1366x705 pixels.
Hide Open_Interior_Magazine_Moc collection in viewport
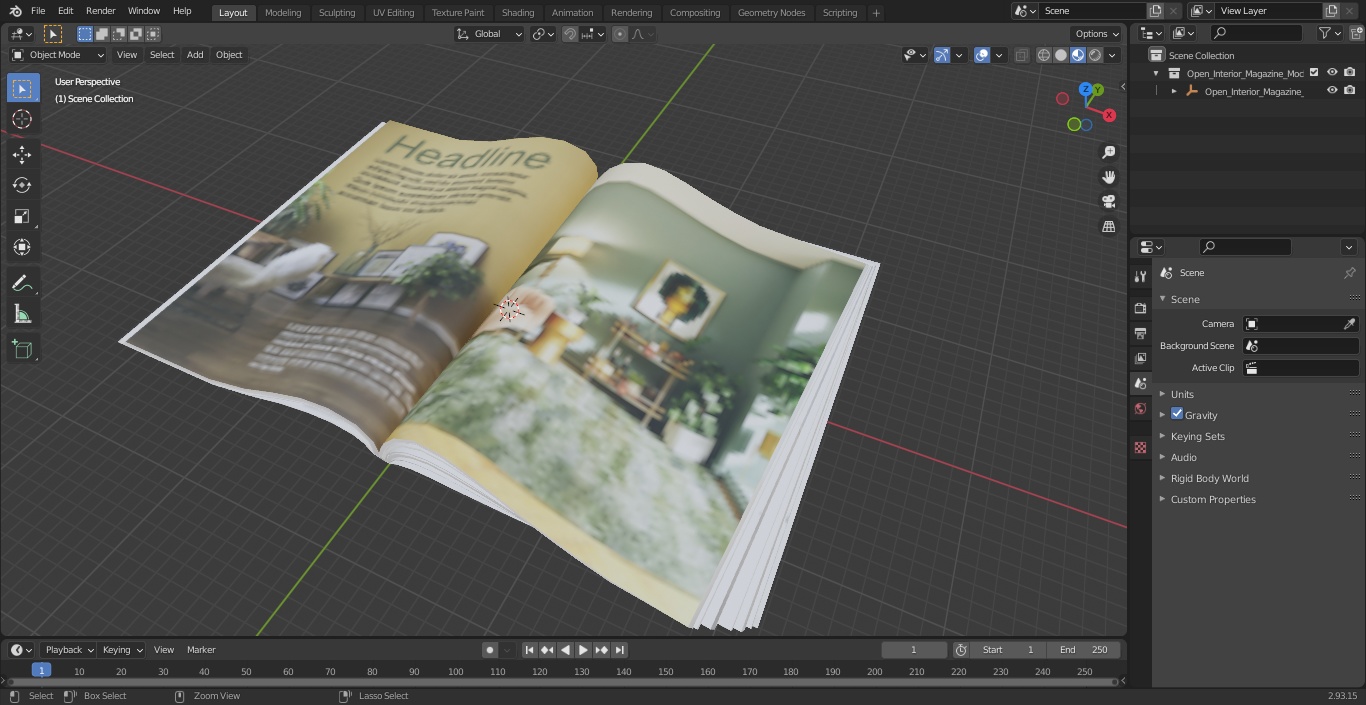pos(1332,72)
